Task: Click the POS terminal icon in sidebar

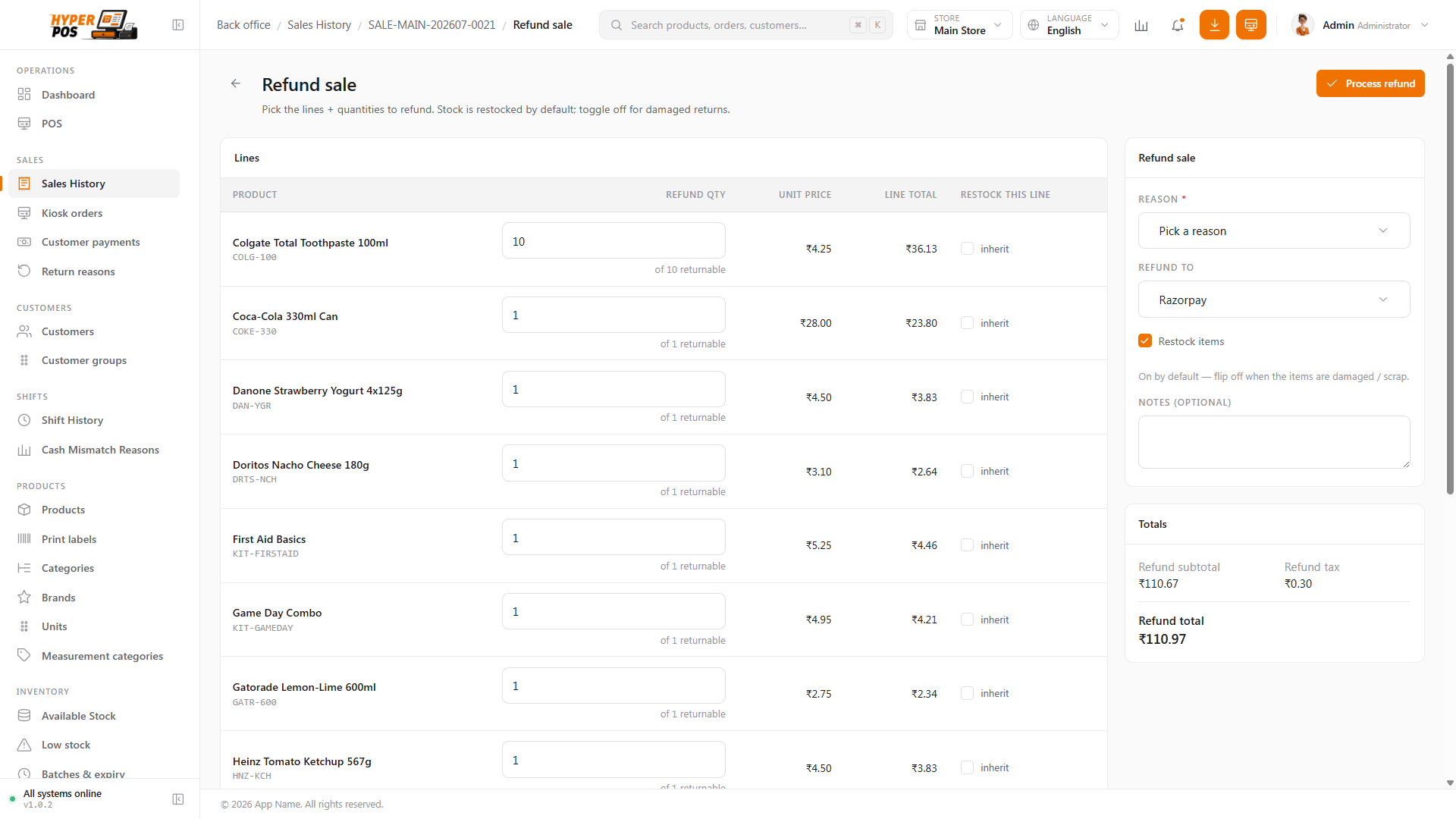Action: click(24, 124)
